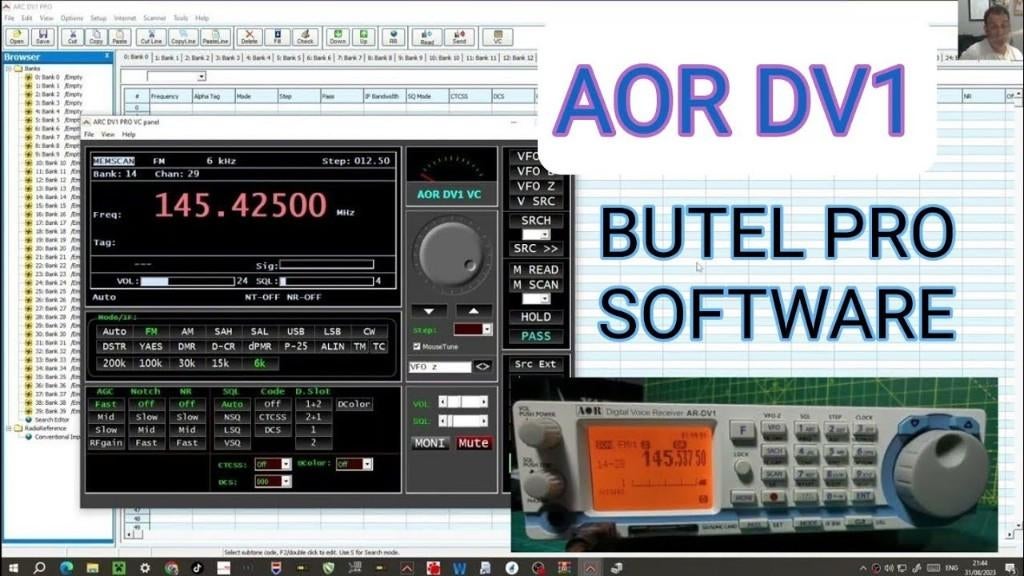Screen dimensions: 1024x576
Task: Select DMR digital mode button
Action: pos(187,346)
